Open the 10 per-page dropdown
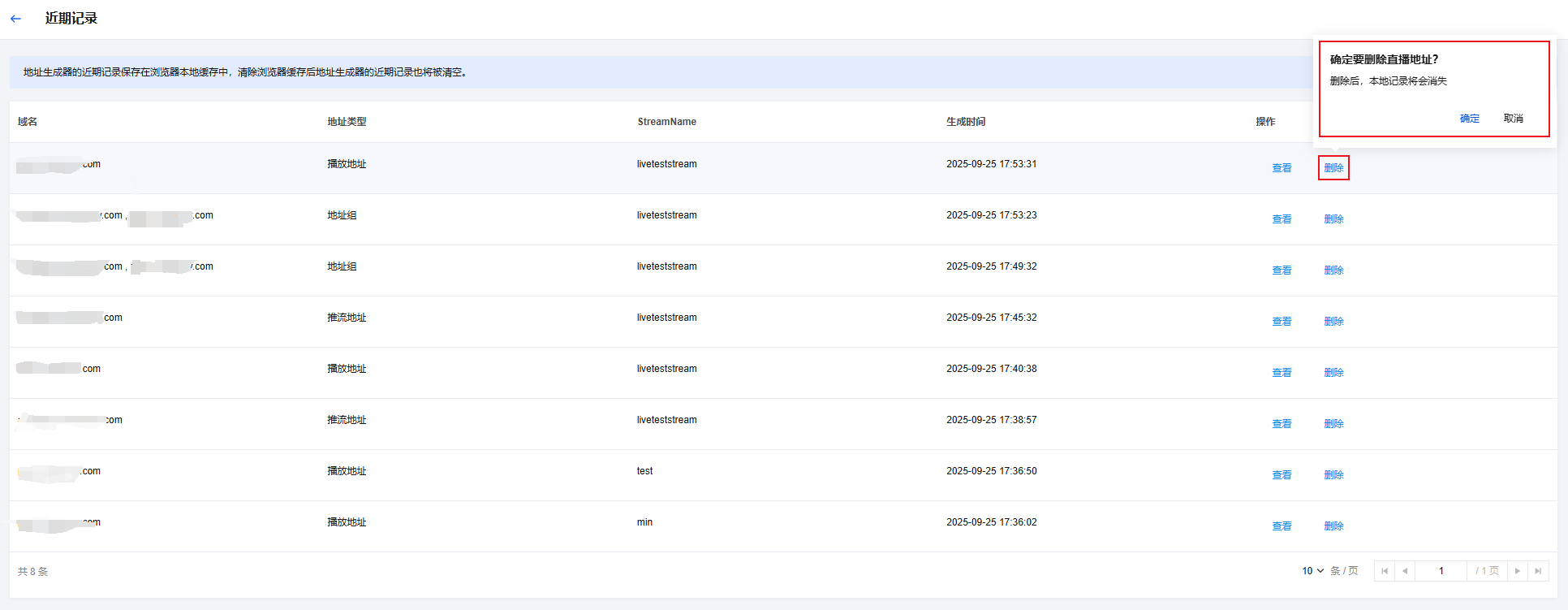Image resolution: width=1568 pixels, height=610 pixels. click(1312, 571)
